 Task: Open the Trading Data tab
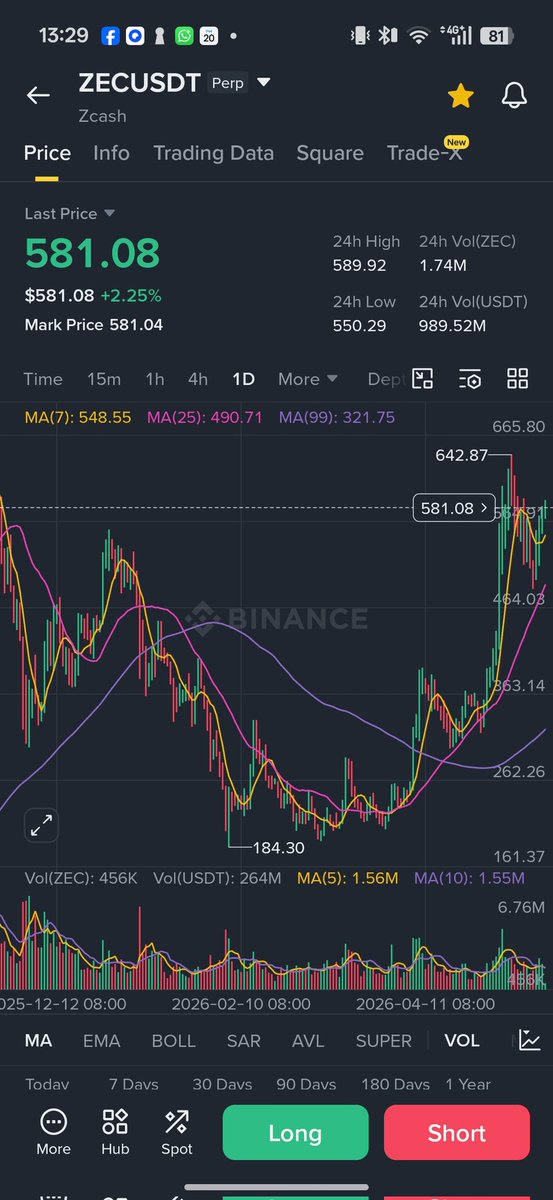(x=213, y=153)
